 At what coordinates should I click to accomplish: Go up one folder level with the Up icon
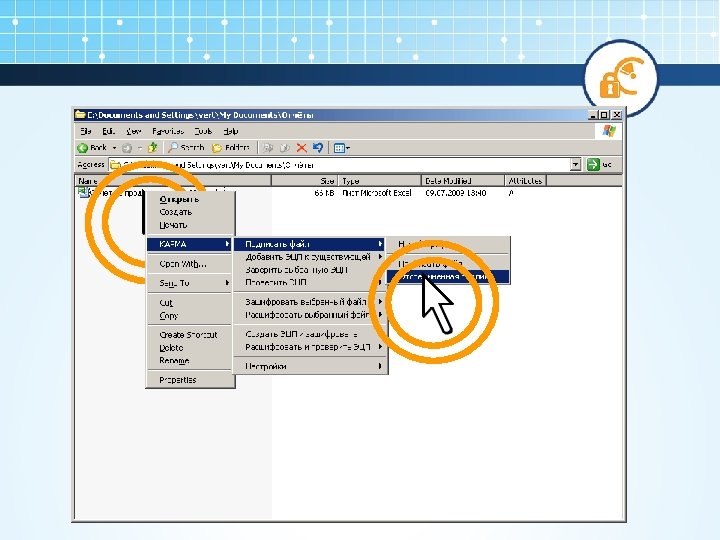[152, 147]
